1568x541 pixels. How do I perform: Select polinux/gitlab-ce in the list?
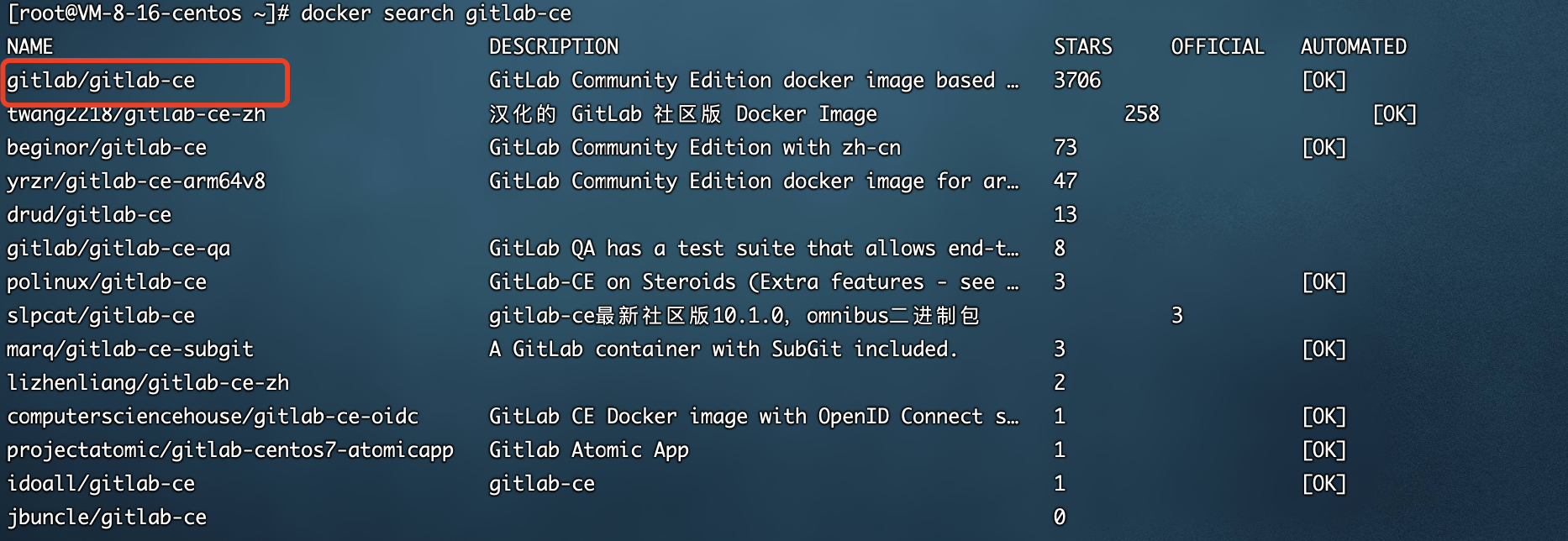[x=107, y=282]
